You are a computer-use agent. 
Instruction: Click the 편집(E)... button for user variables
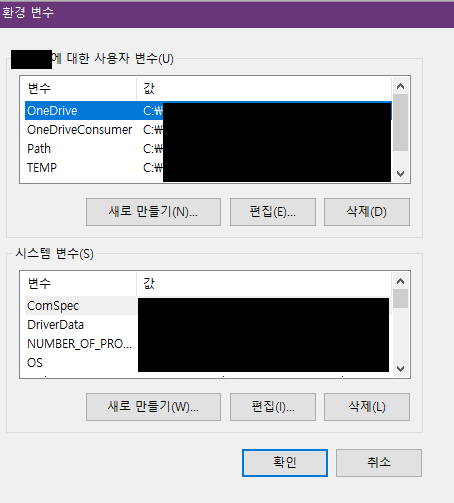(273, 212)
